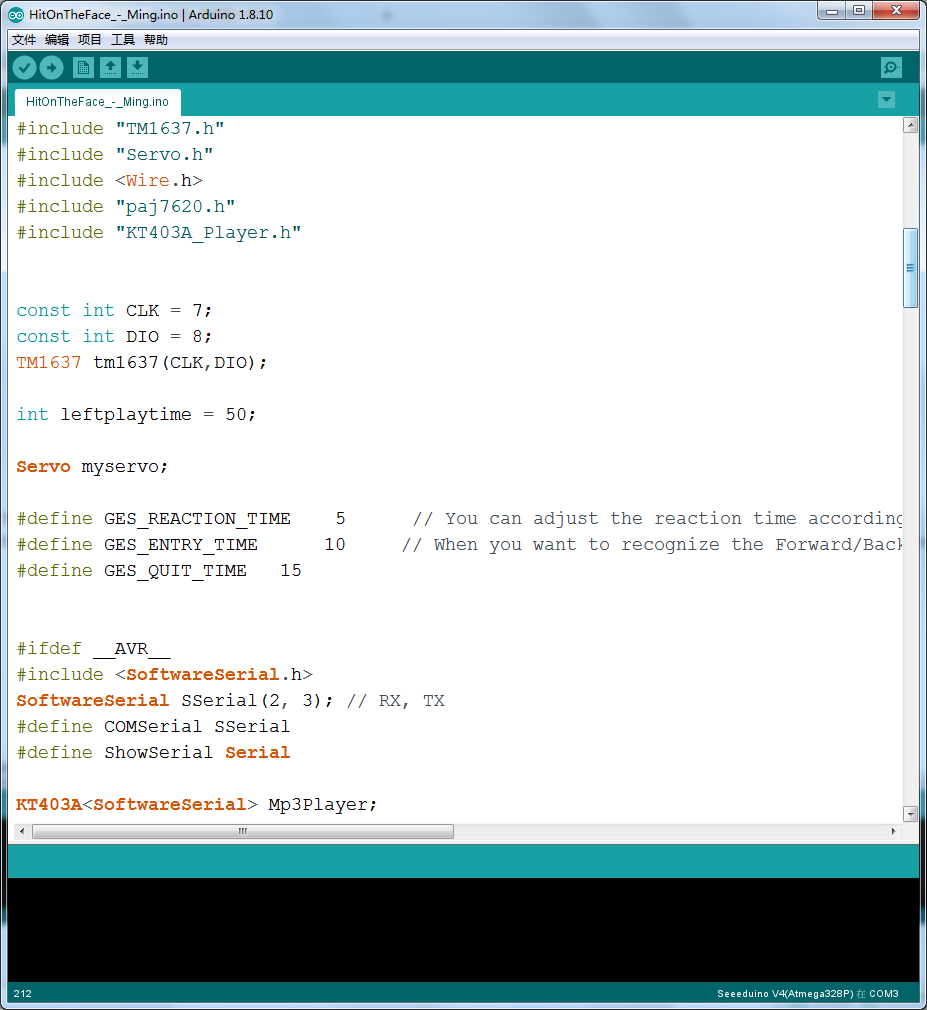The image size is (927, 1010).
Task: Open the 编辑 (Edit) menu
Action: pos(57,40)
